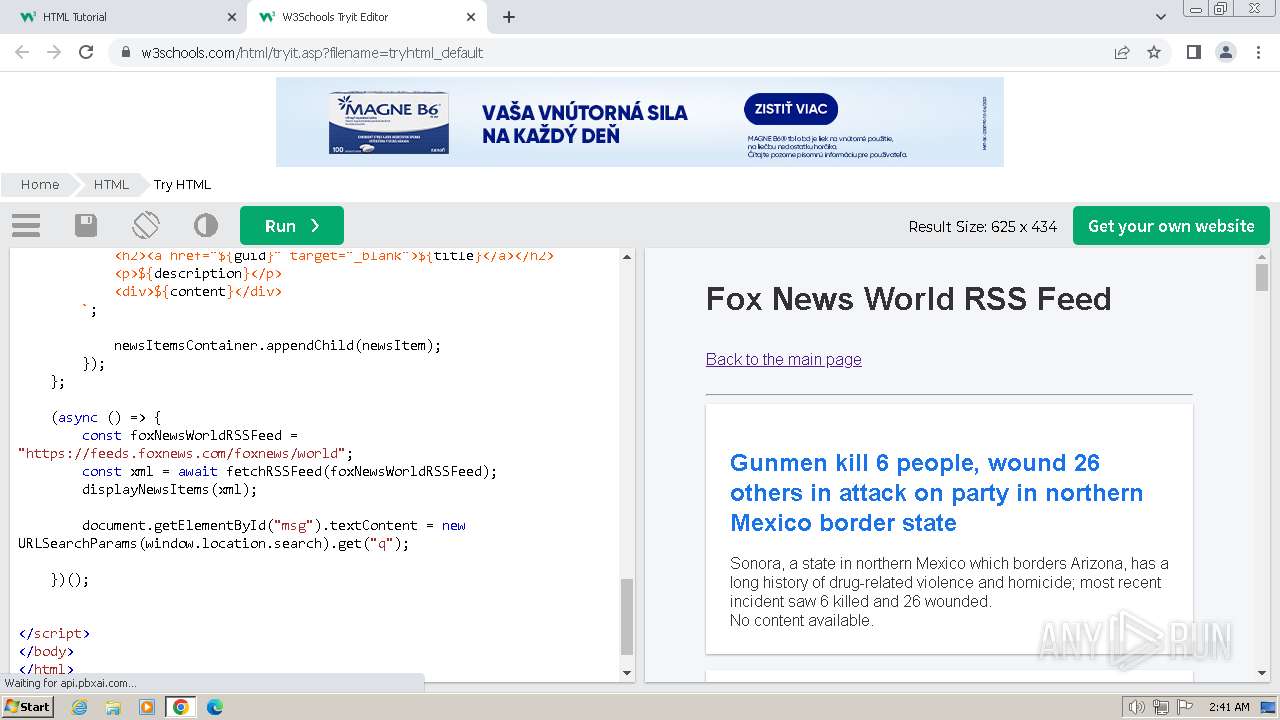Run the code

click(292, 226)
